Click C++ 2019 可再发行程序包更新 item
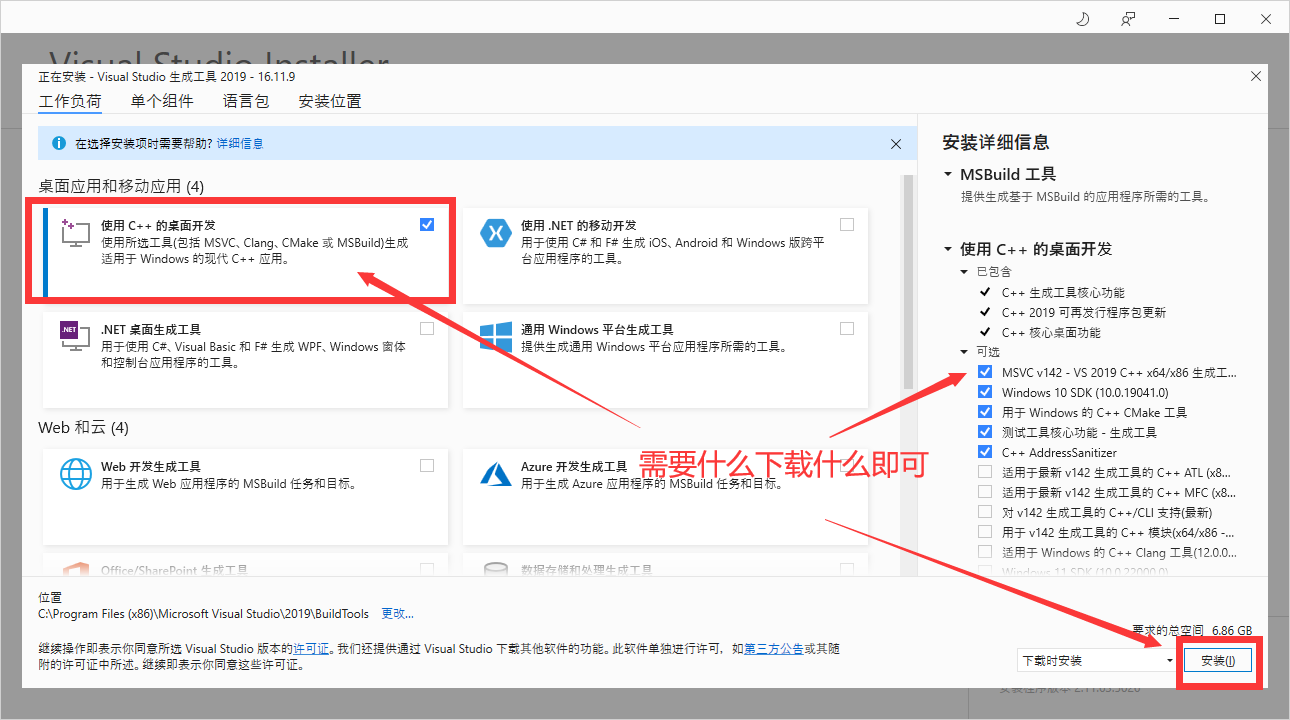 click(1084, 312)
